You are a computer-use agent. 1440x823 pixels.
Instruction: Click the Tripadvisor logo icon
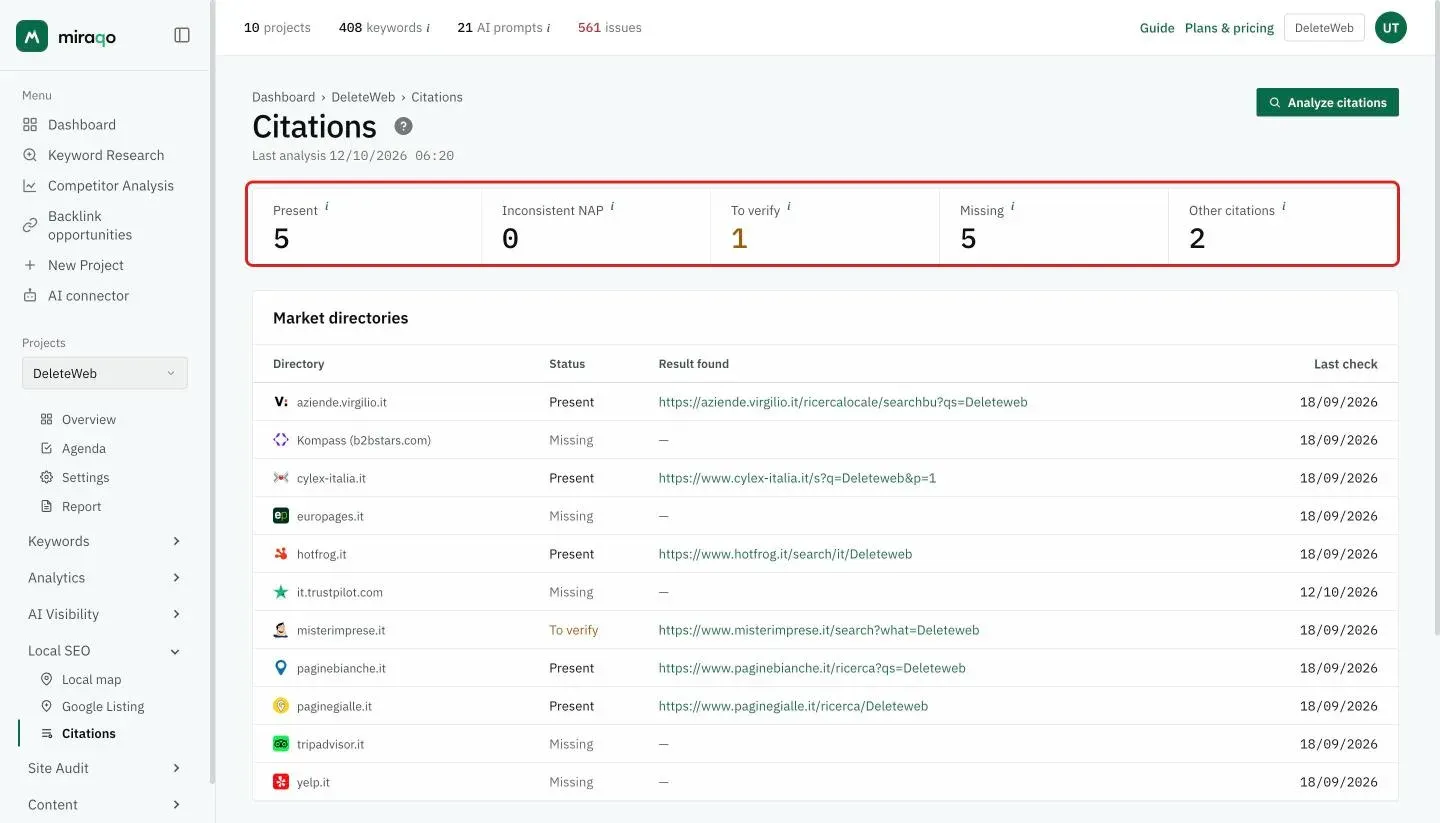pyautogui.click(x=281, y=744)
